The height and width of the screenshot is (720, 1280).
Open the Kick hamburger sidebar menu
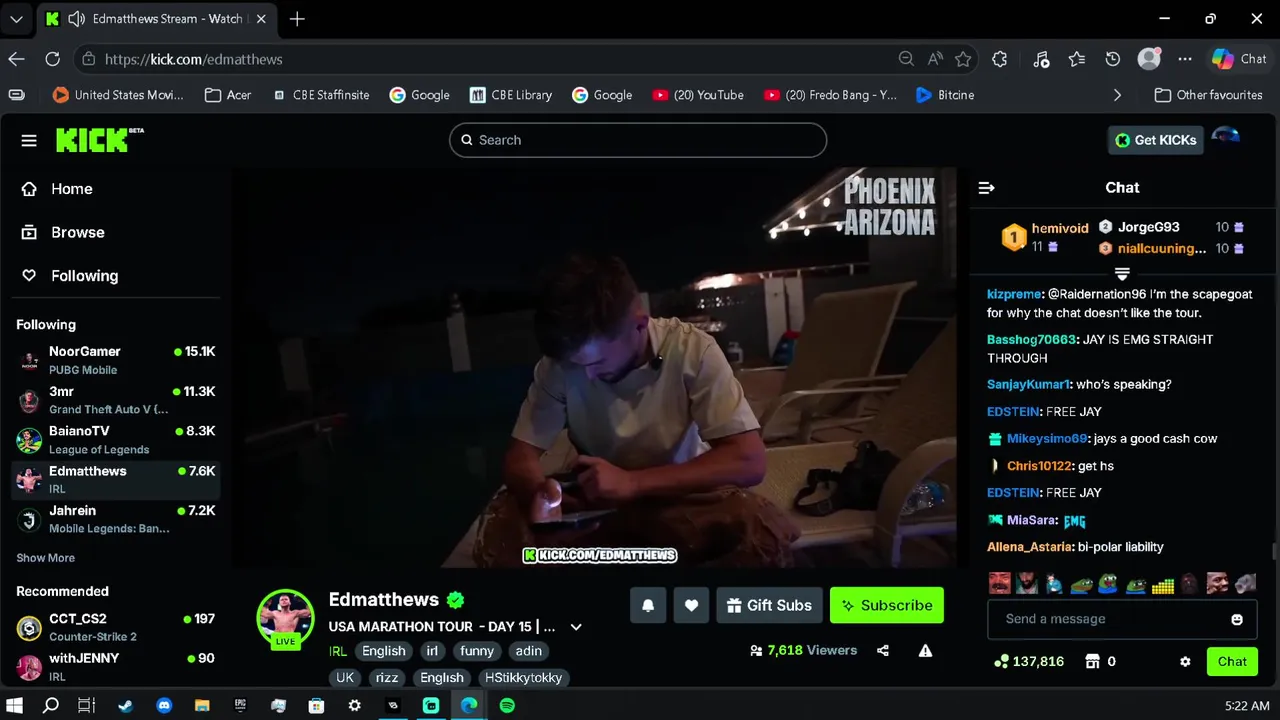(x=29, y=140)
